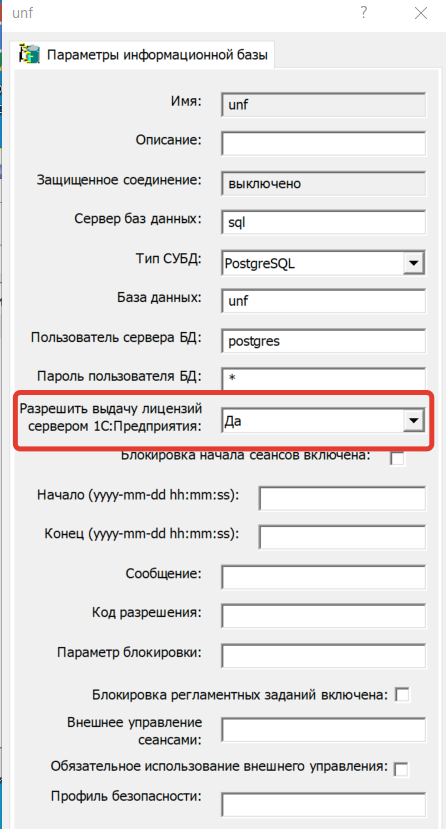This screenshot has height=829, width=446.
Task: Select the Пользователь сервера БД field
Action: point(323,341)
